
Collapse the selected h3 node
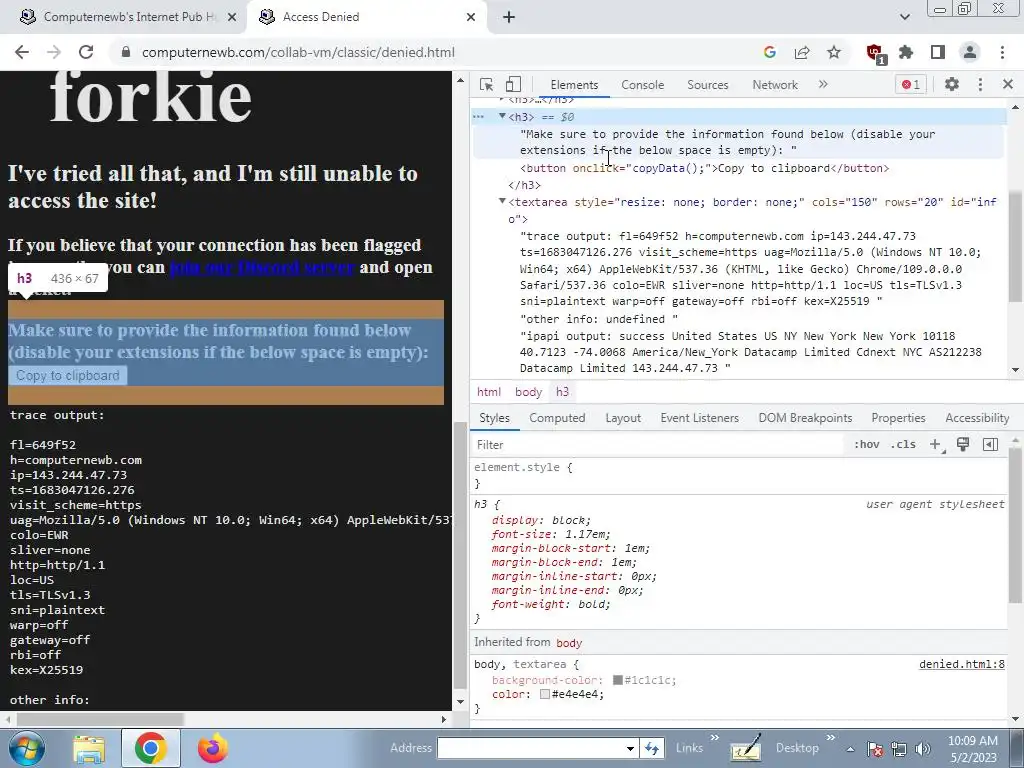(x=502, y=116)
